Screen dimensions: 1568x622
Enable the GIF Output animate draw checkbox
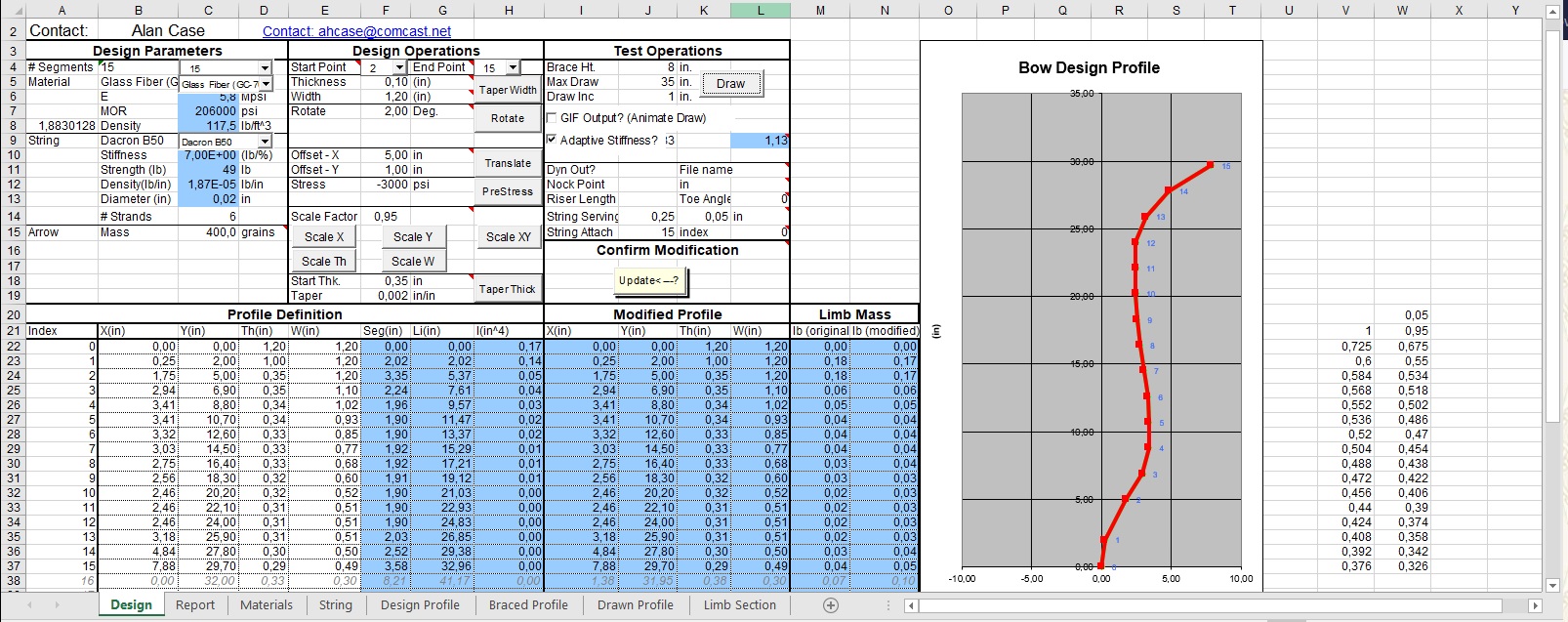pos(553,118)
